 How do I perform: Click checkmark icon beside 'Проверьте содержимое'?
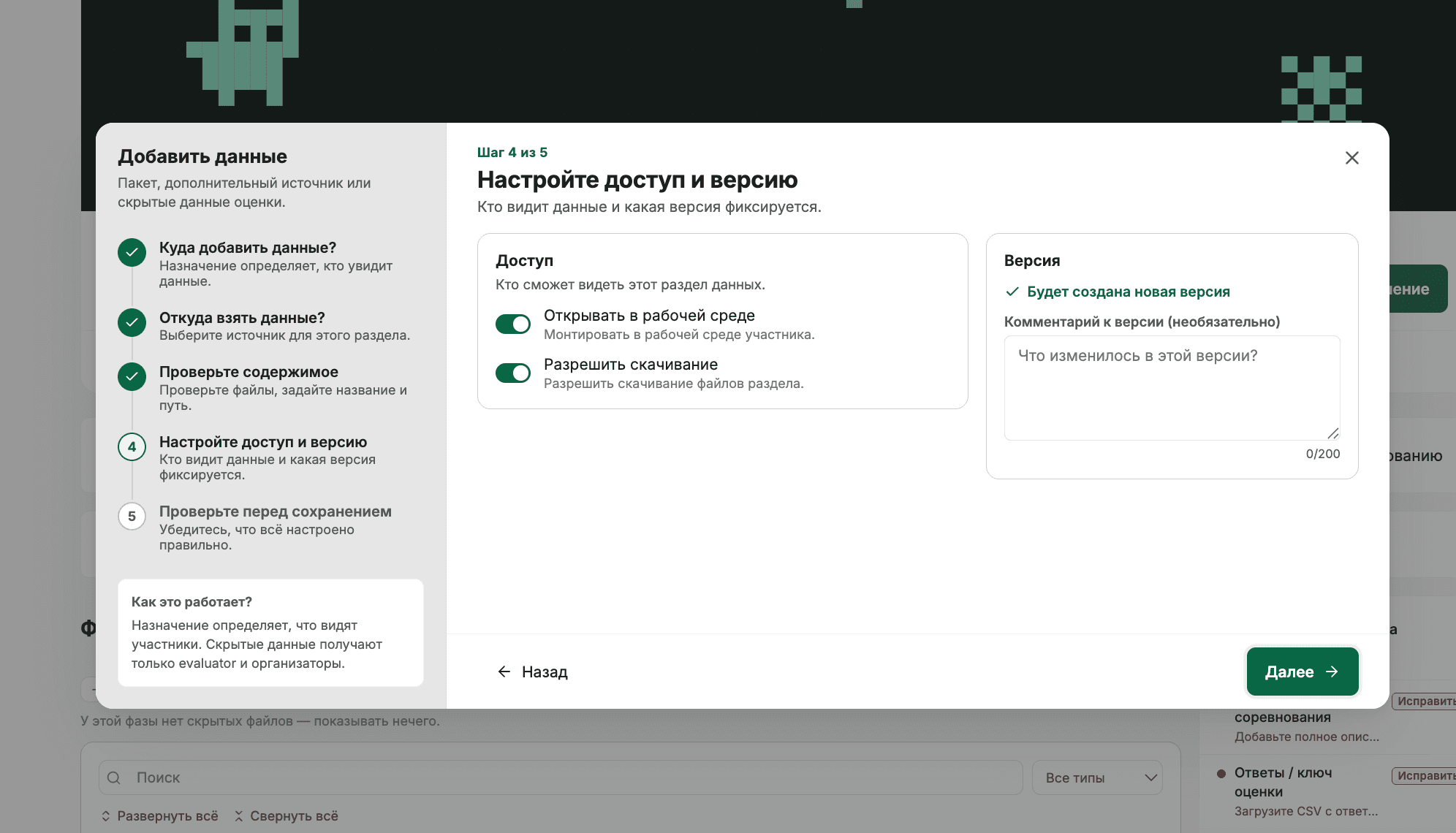(x=132, y=376)
